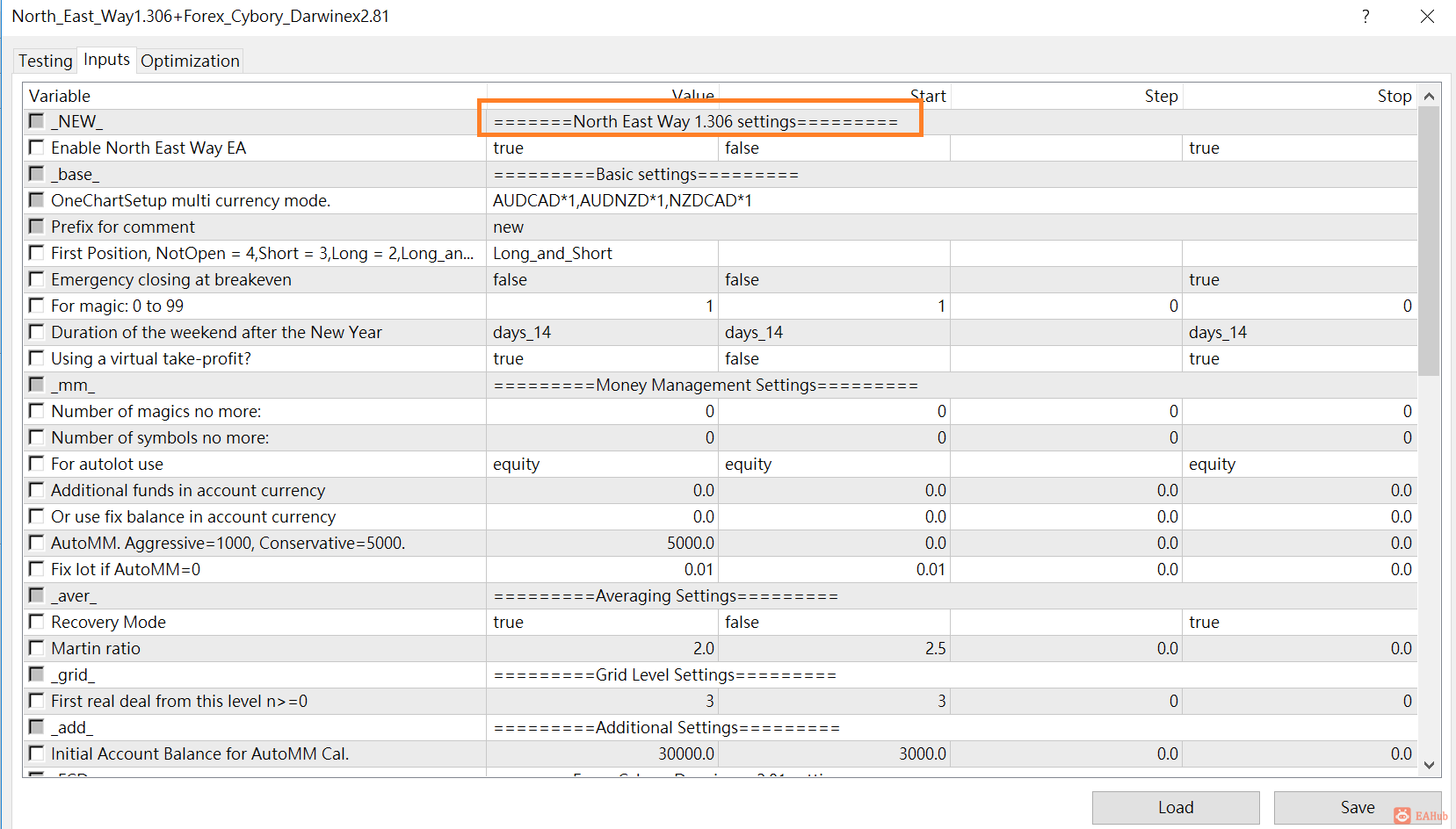
Task: Toggle the Prefix for comment checkbox
Action: point(37,227)
